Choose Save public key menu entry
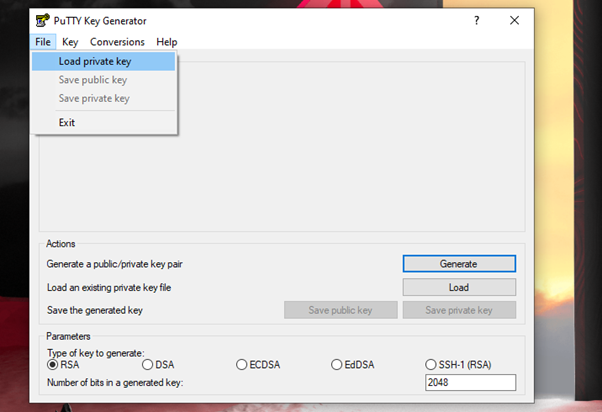Screen dimensions: 602x412 [103, 80]
